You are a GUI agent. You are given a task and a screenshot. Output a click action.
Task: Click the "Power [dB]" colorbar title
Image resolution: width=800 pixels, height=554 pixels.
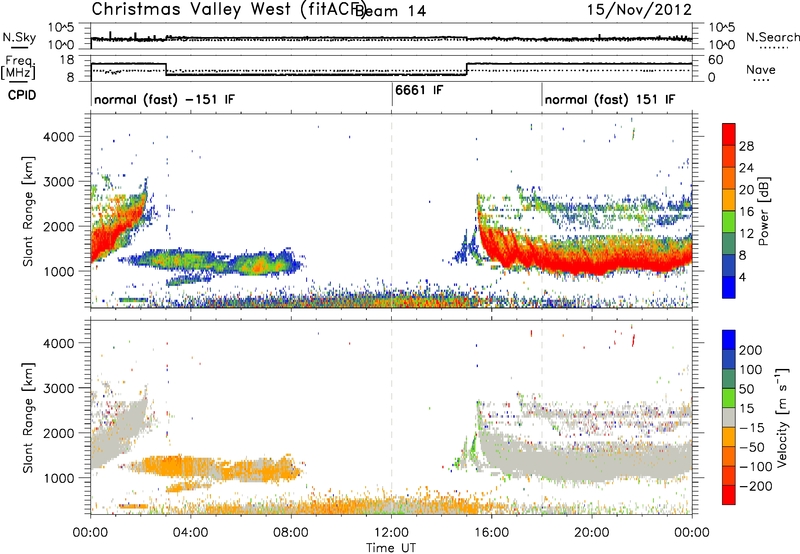point(764,211)
